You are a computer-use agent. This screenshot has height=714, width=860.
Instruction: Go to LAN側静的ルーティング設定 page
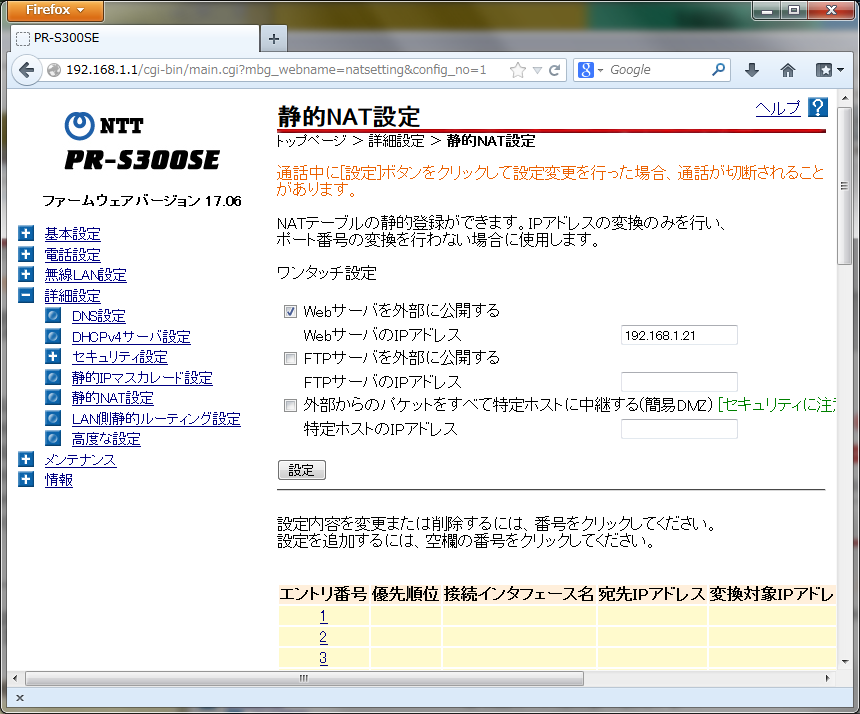coord(156,419)
